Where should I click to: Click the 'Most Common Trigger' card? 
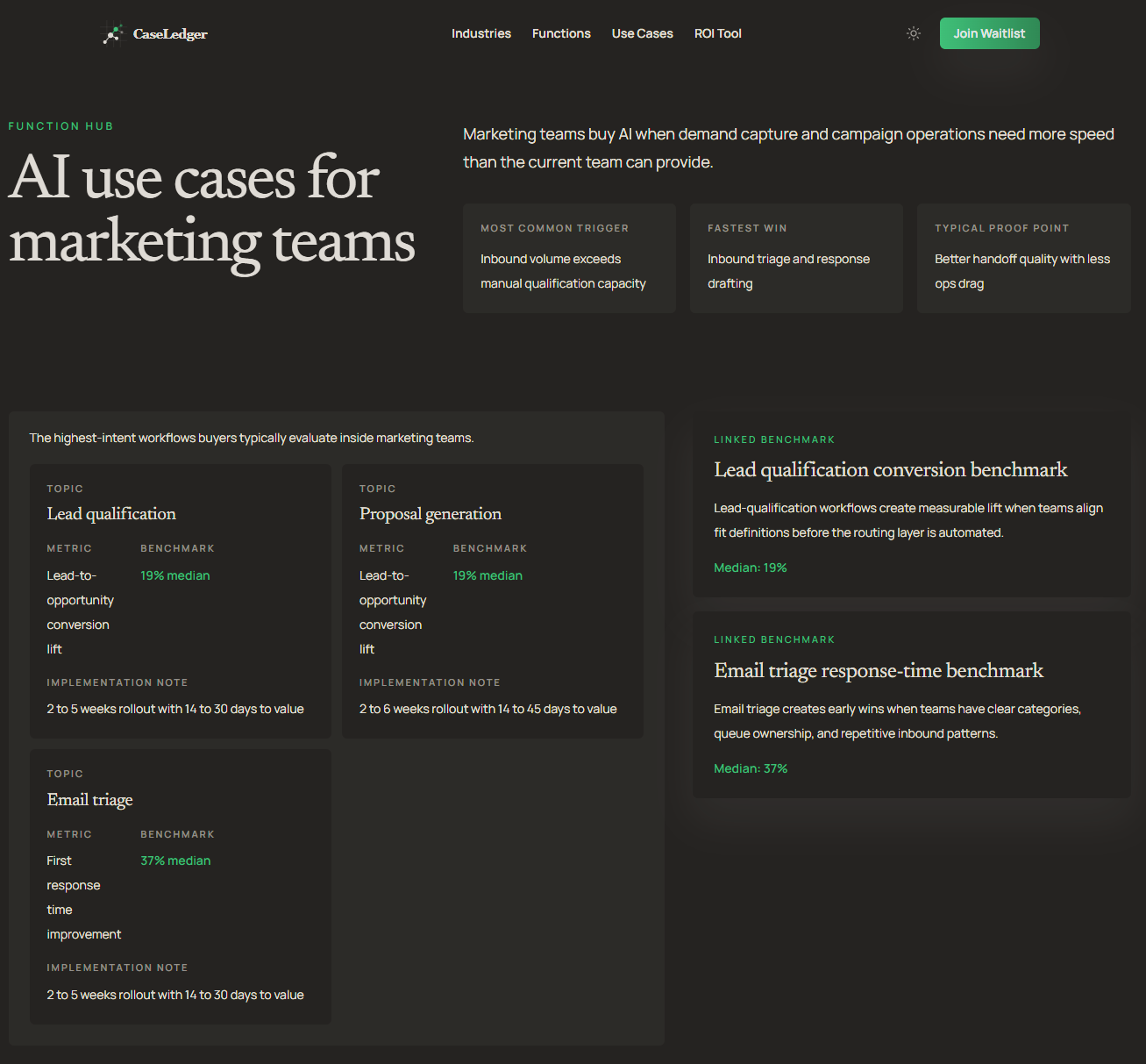569,258
